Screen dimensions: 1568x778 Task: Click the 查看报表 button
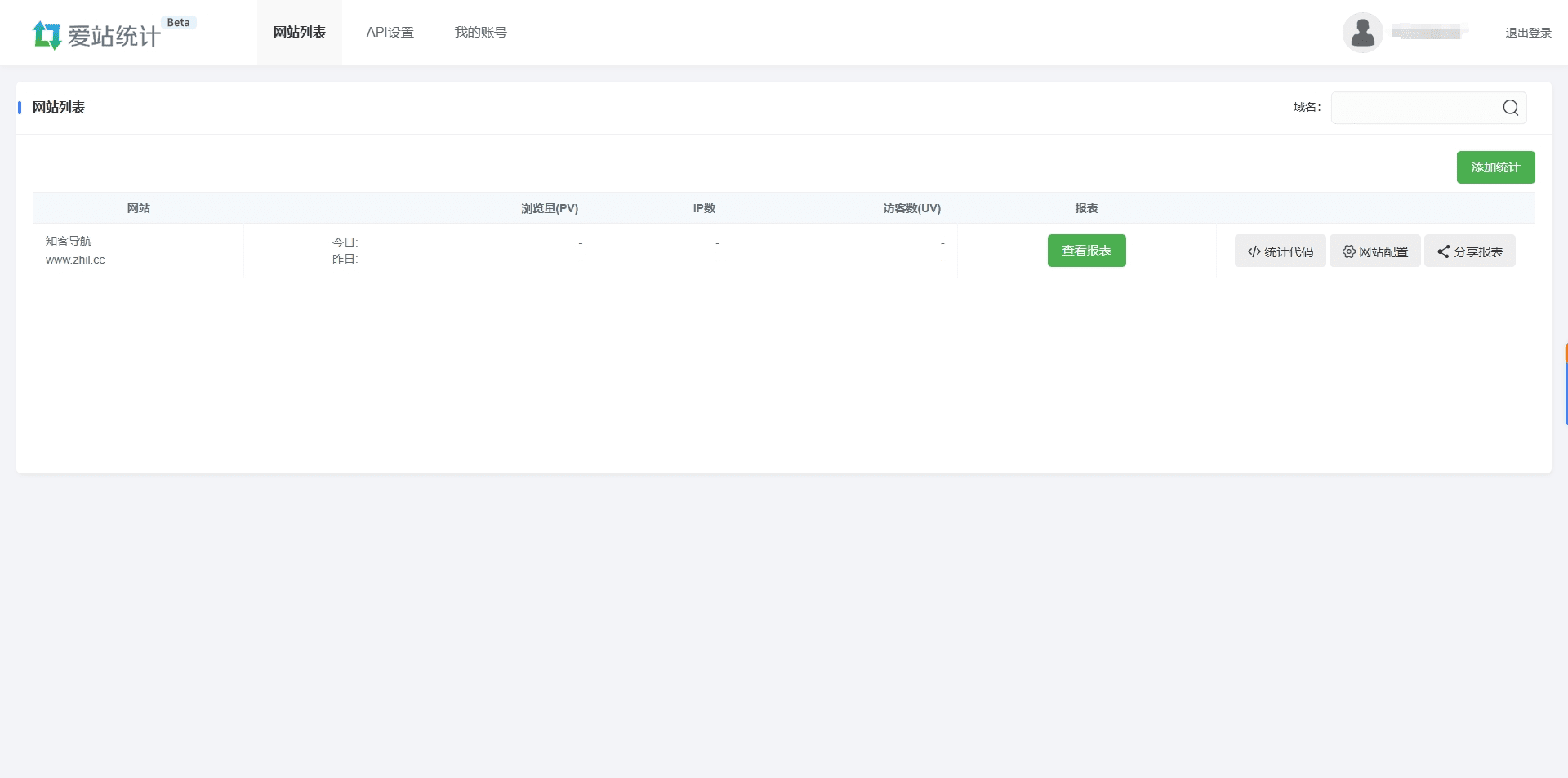[x=1086, y=251]
